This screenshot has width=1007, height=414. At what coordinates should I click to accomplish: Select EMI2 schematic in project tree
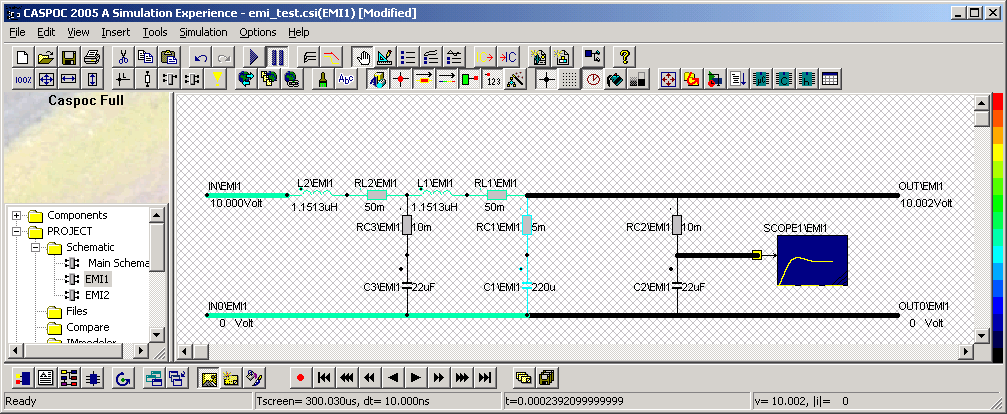97,295
